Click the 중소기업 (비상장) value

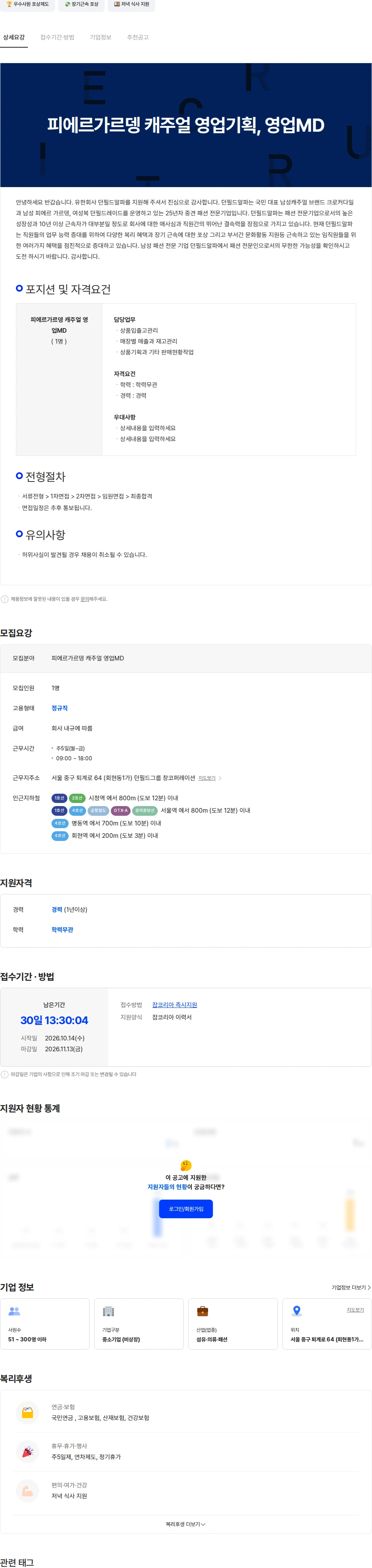[x=121, y=1339]
